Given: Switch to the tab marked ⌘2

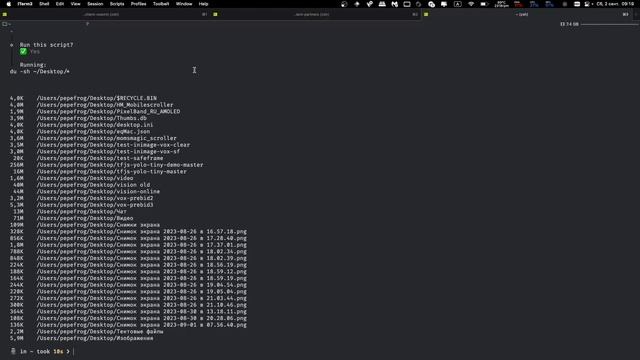Looking at the screenshot, I should coord(316,14).
